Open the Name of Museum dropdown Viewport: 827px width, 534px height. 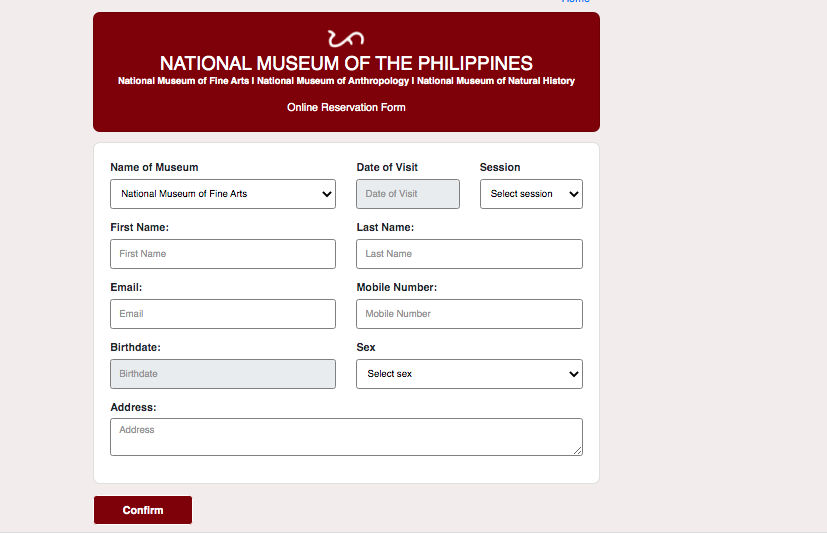(223, 194)
